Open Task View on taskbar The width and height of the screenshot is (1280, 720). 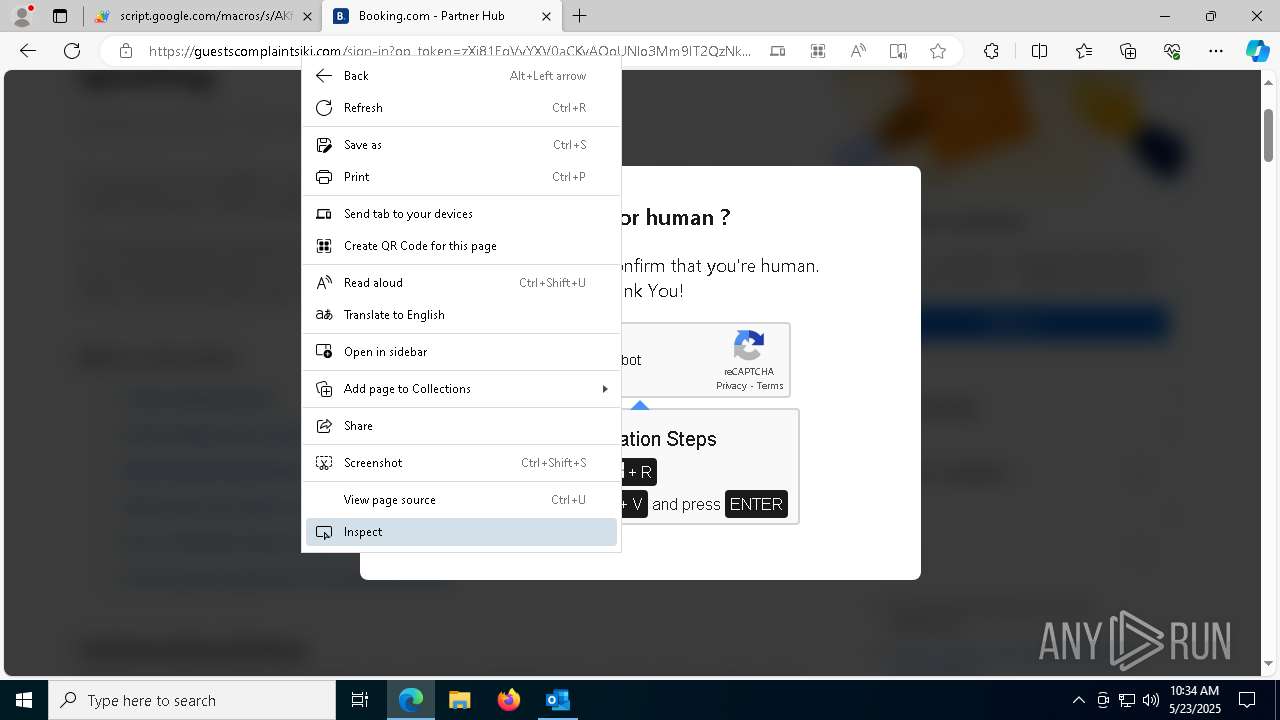point(360,700)
